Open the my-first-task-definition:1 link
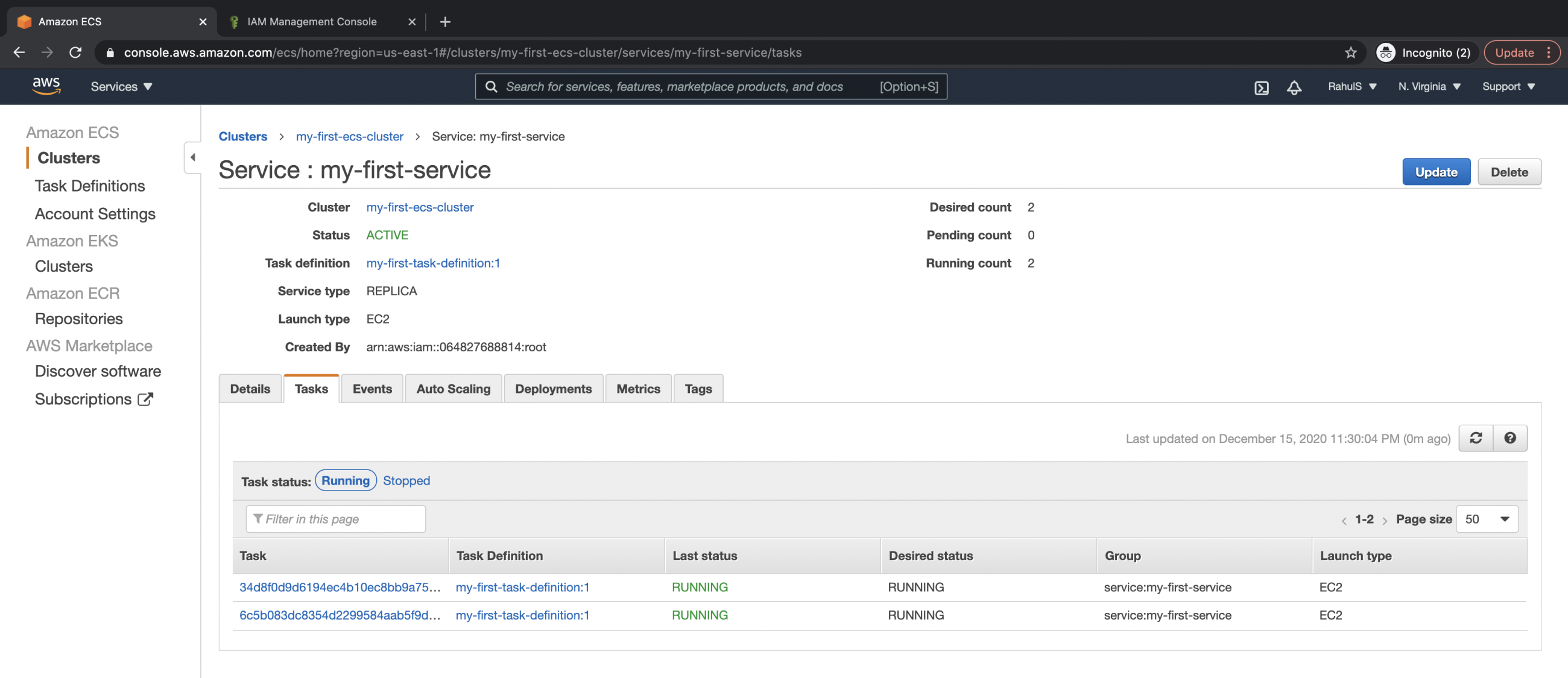 click(433, 263)
